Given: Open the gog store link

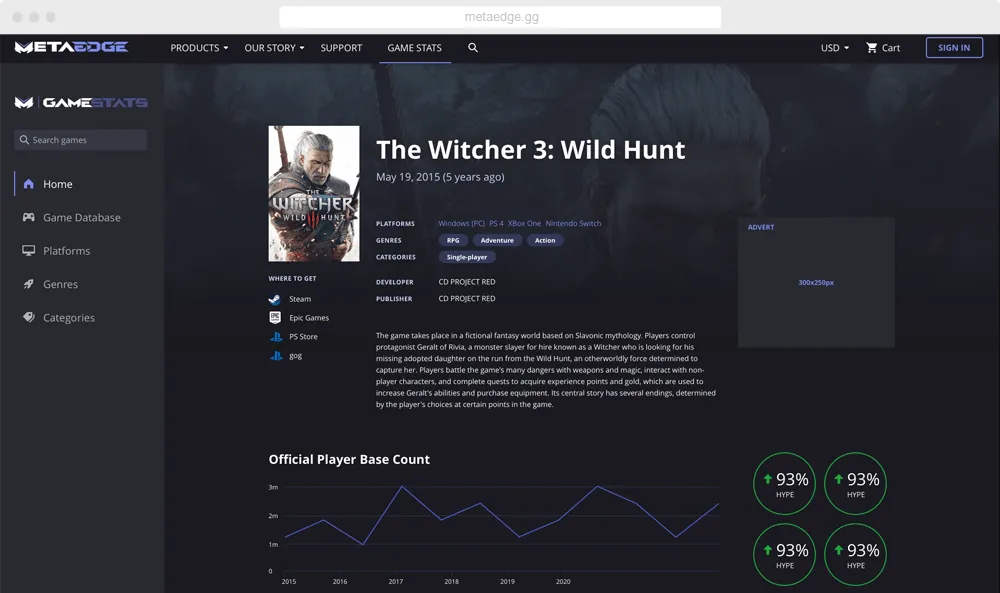Looking at the screenshot, I should click(x=295, y=356).
